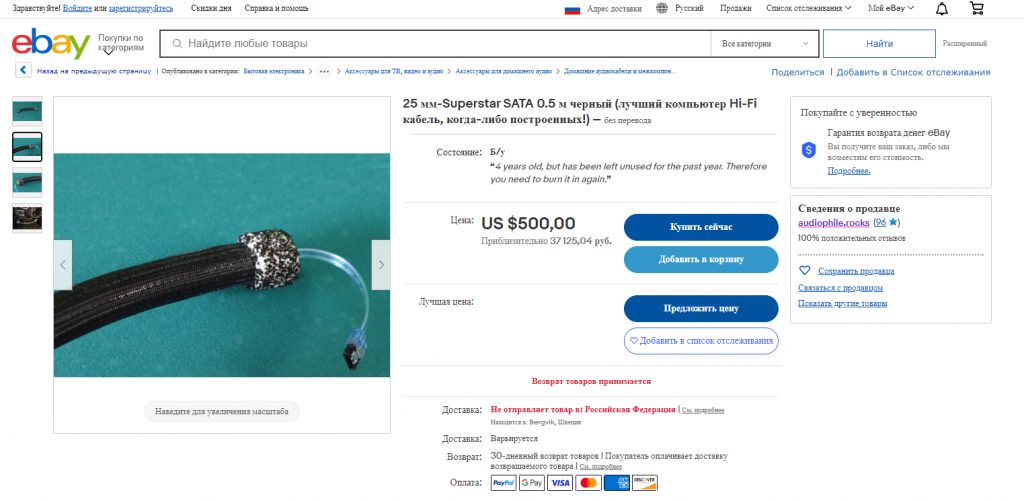The image size is (1024, 501).
Task: Show previous product image arrow
Action: coord(63,265)
